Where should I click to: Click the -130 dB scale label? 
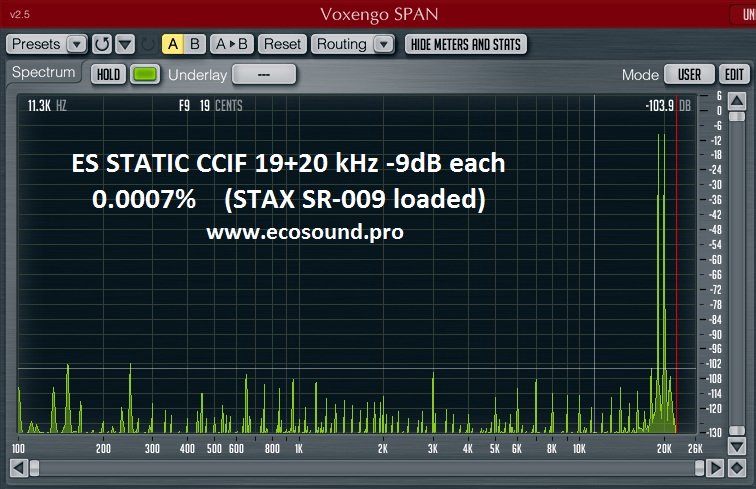(x=715, y=433)
